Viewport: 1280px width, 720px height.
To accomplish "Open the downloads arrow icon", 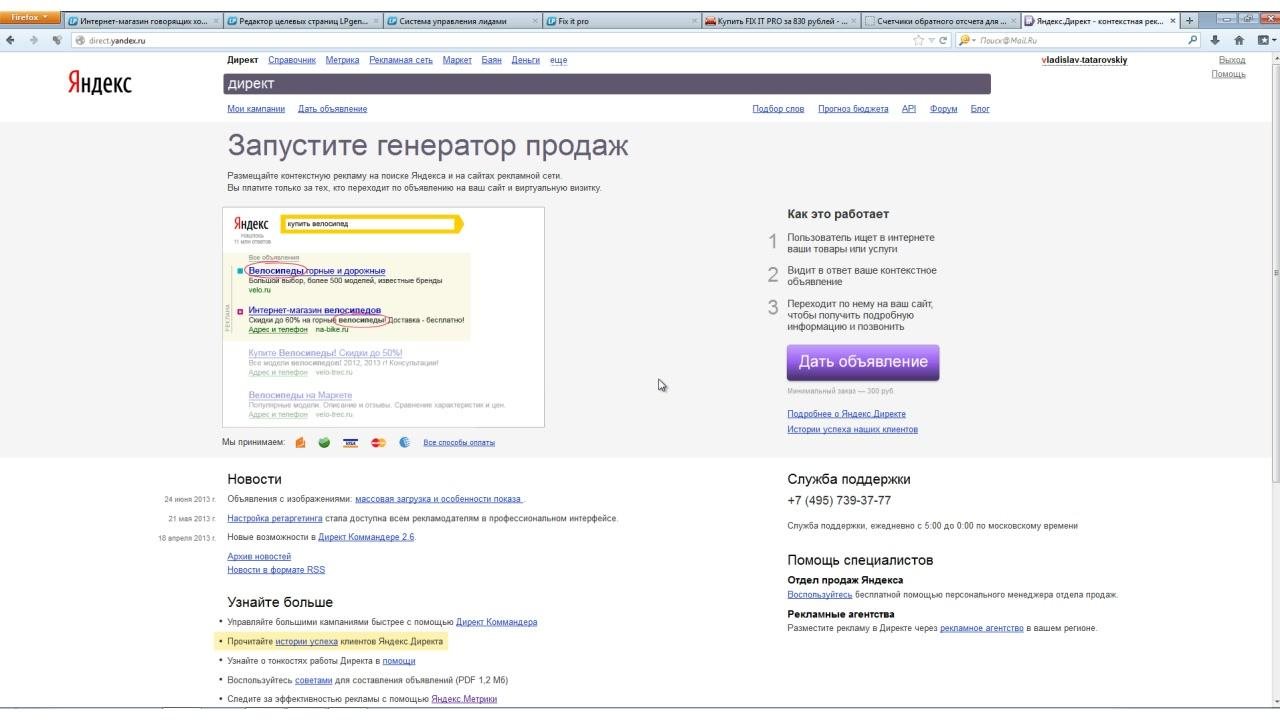I will [1215, 40].
